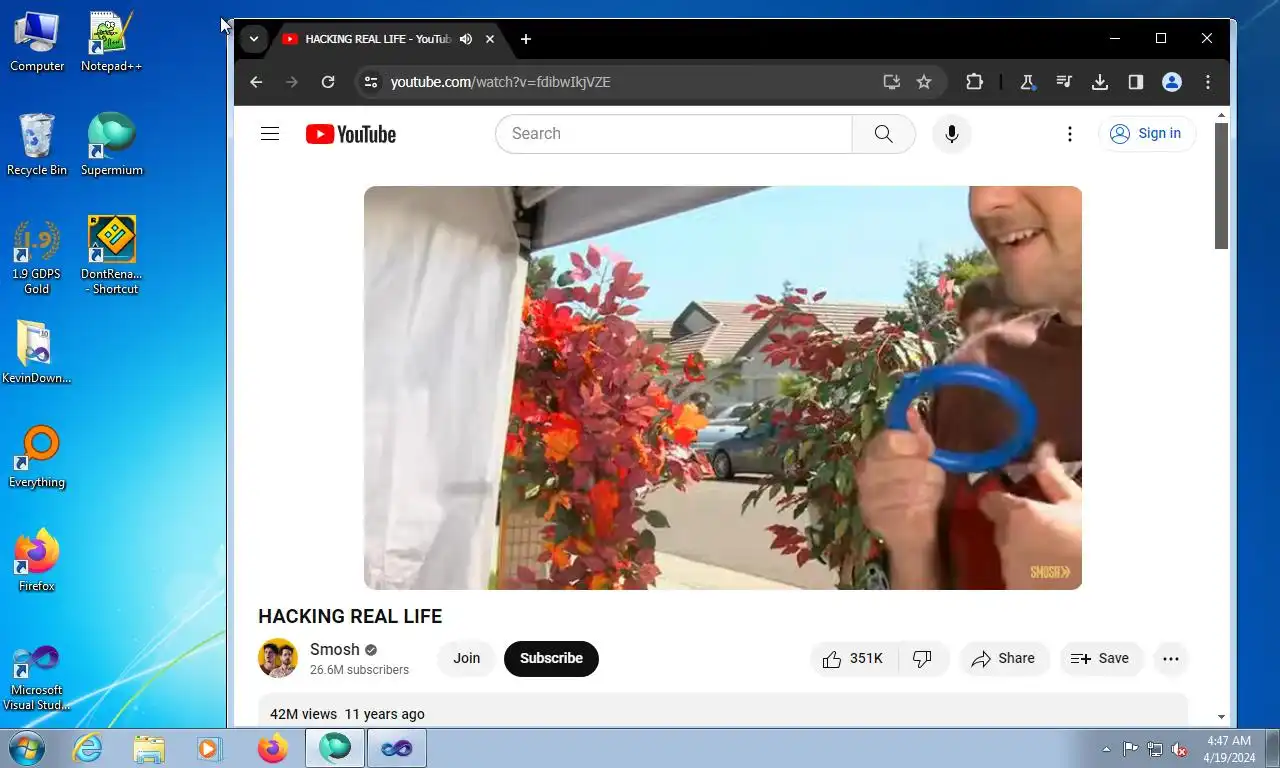Select the Supermium desktop shortcut
Image resolution: width=1280 pixels, height=768 pixels.
point(111,146)
